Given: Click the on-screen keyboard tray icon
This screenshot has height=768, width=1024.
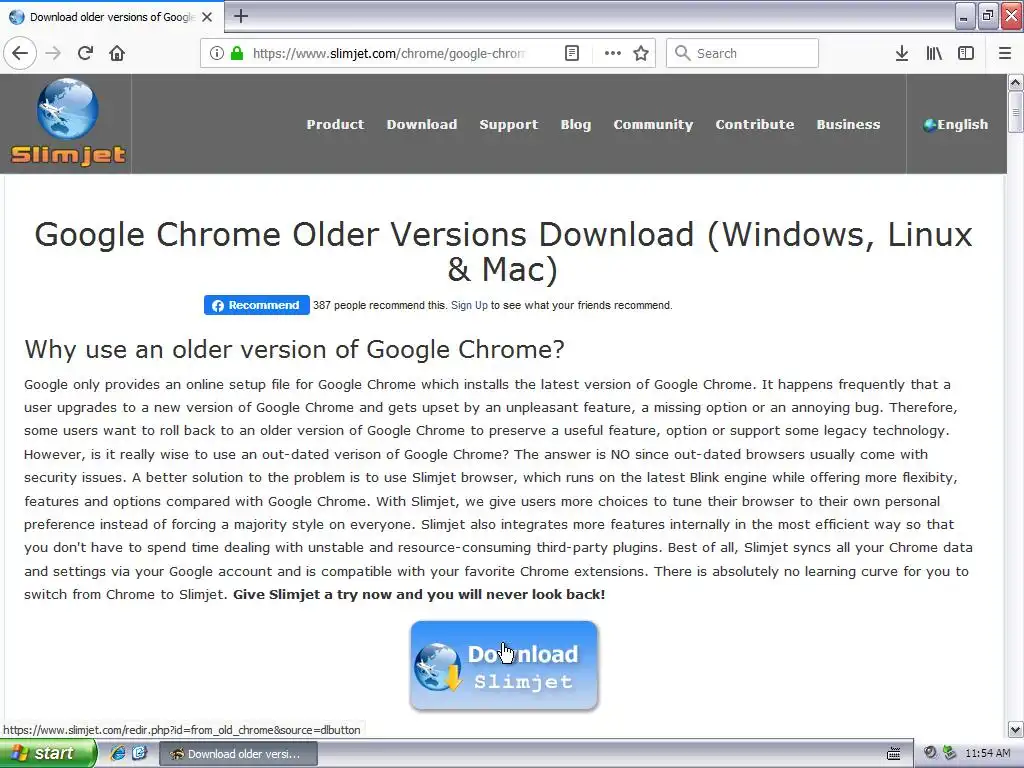Looking at the screenshot, I should click(x=893, y=754).
